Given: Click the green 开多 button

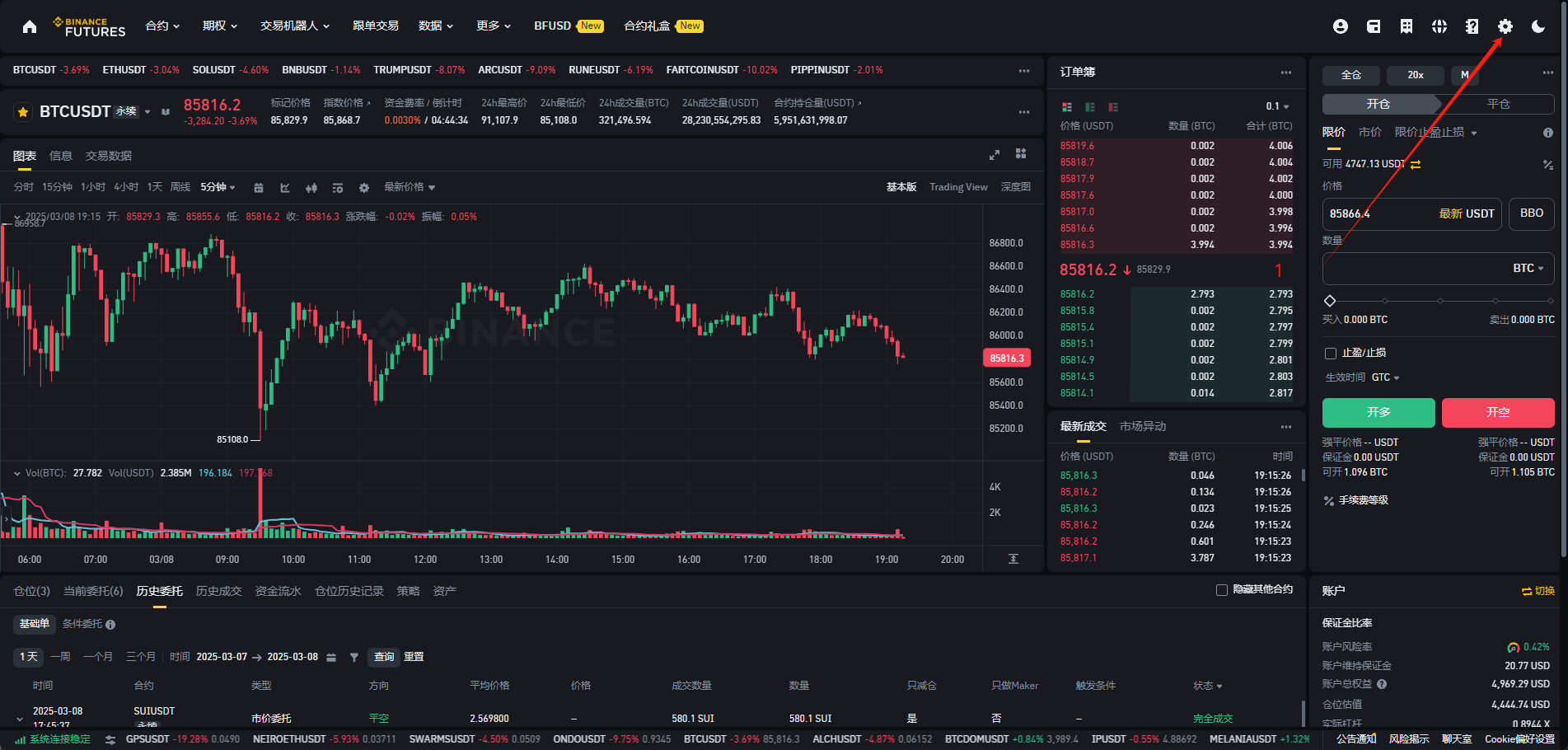Looking at the screenshot, I should pos(1378,412).
